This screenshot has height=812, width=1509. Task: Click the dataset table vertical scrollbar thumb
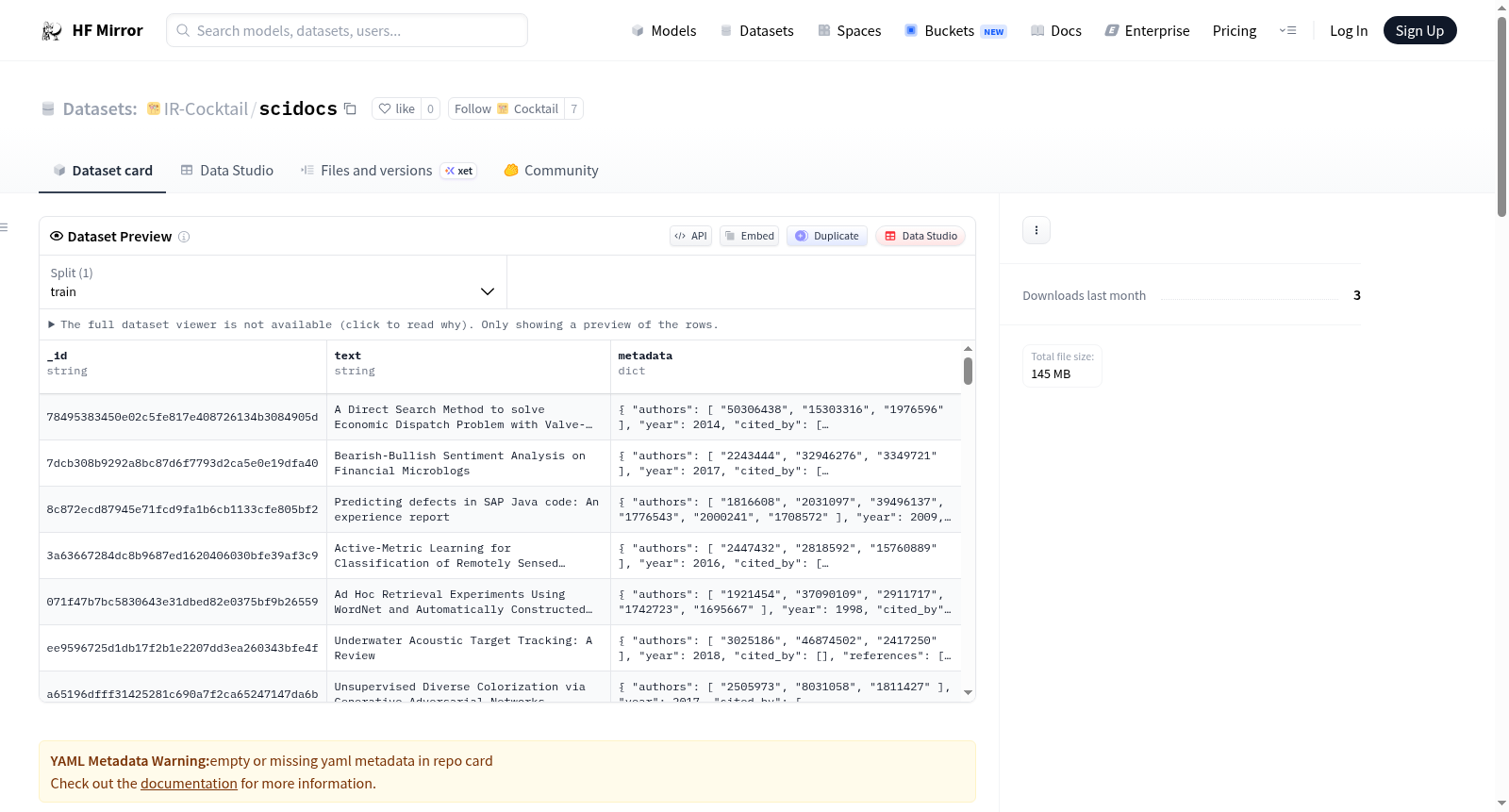pos(968,372)
